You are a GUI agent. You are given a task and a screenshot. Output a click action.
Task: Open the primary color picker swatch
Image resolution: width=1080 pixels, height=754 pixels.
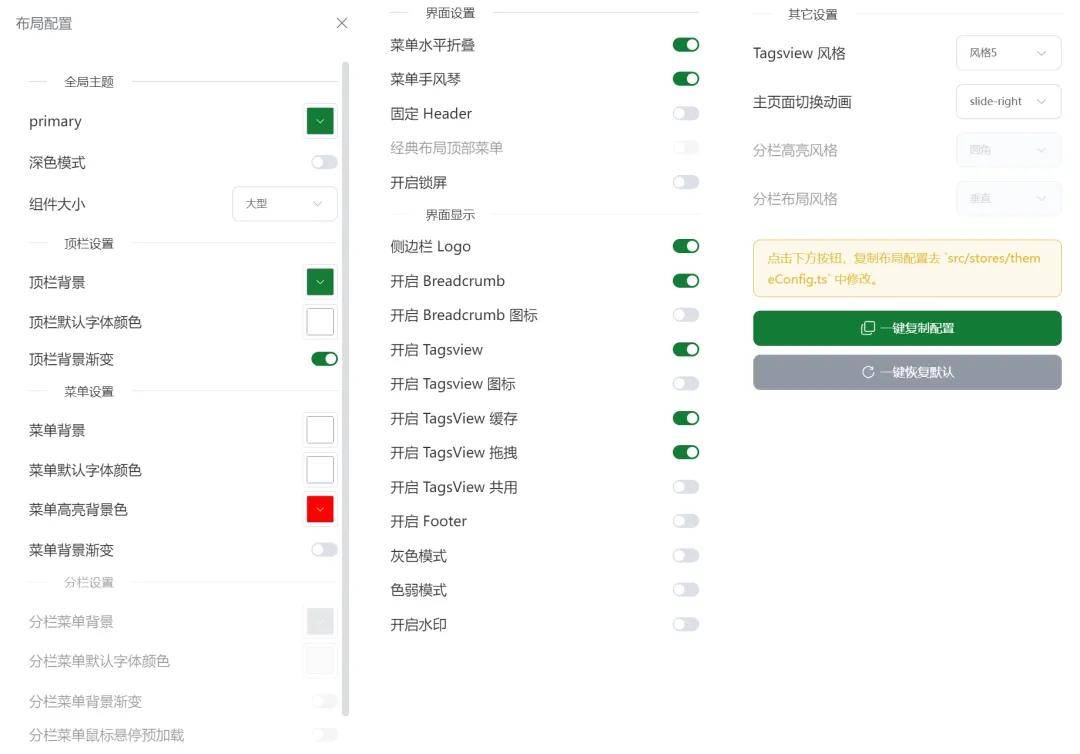pos(320,121)
